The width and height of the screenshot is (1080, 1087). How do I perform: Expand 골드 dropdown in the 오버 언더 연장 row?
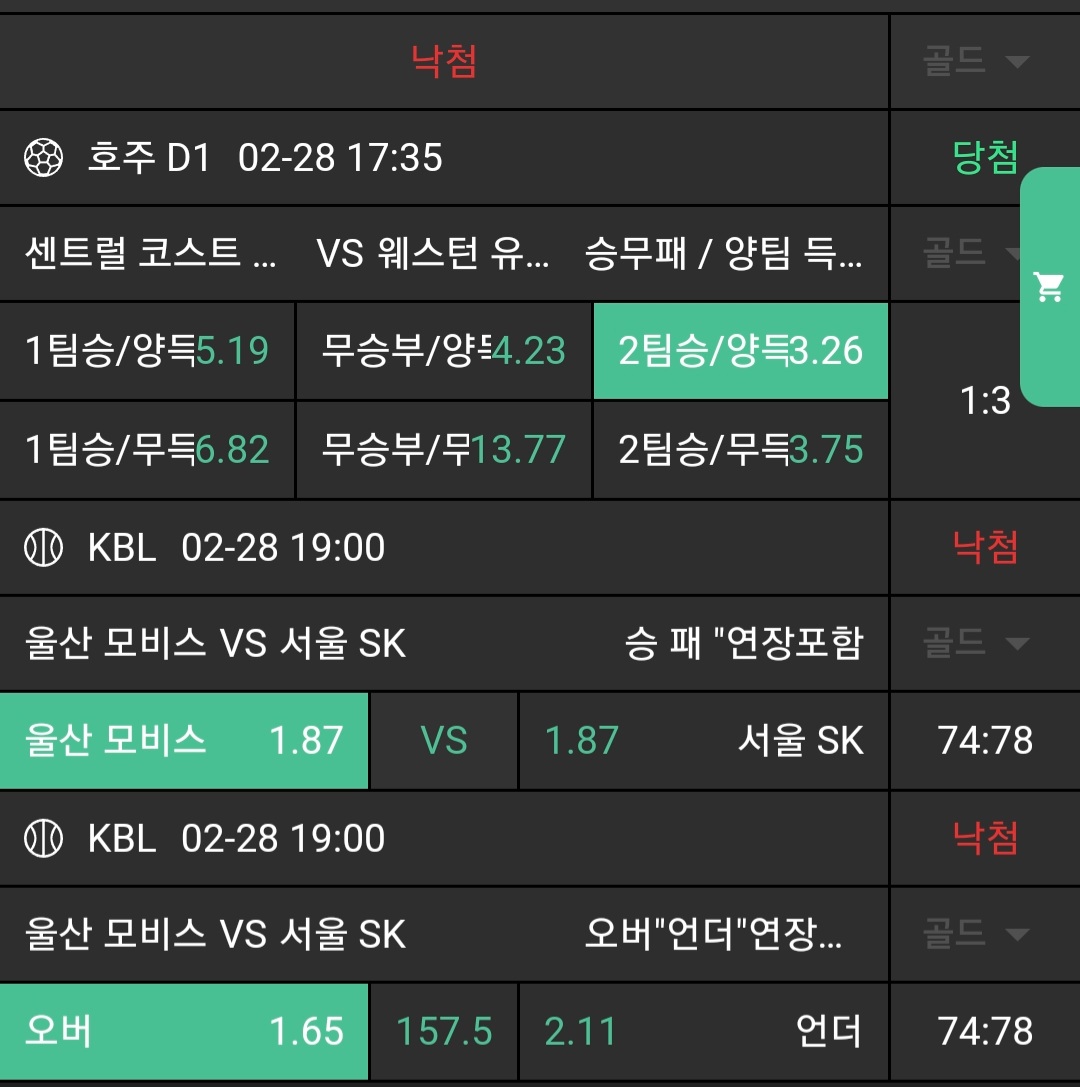[976, 935]
